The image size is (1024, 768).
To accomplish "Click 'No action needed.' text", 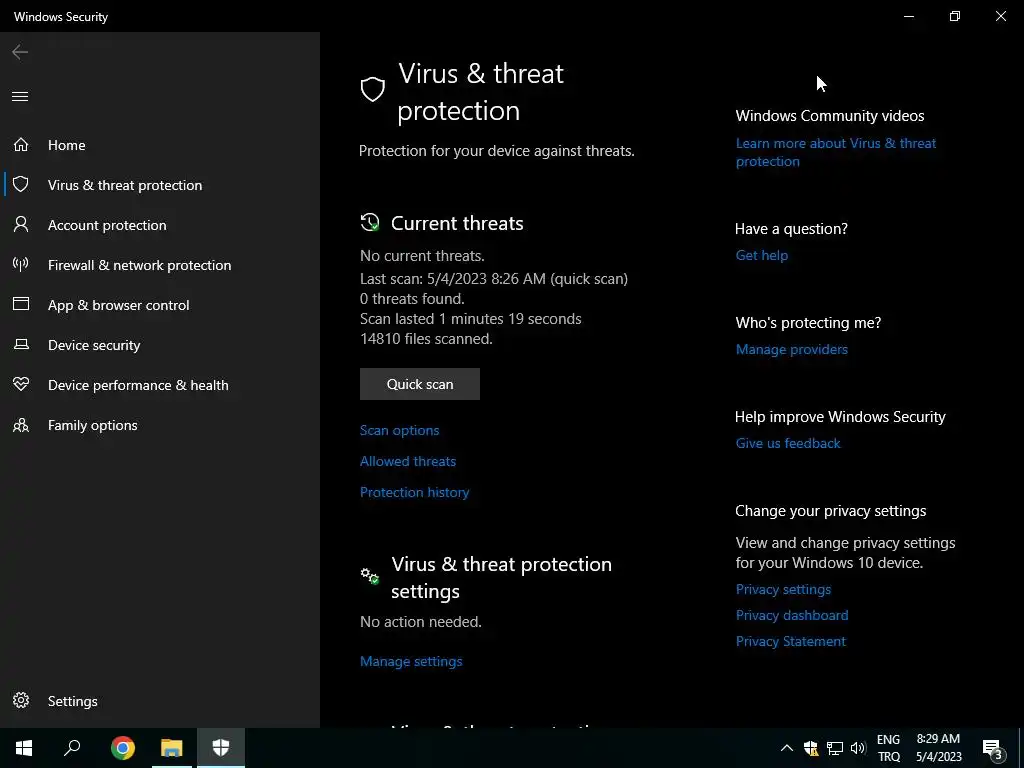I will (x=421, y=622).
